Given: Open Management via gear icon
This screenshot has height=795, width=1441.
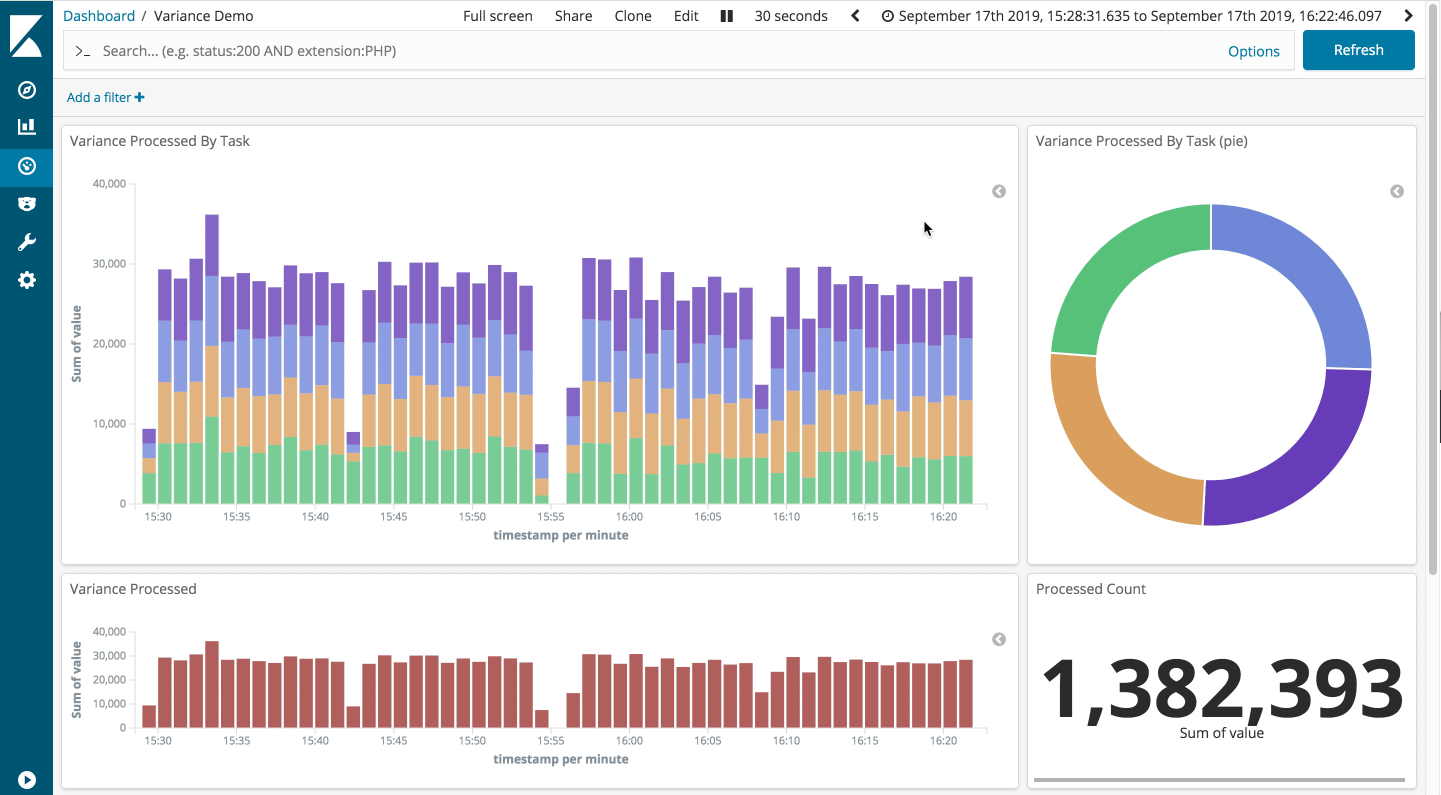Looking at the screenshot, I should coord(27,280).
